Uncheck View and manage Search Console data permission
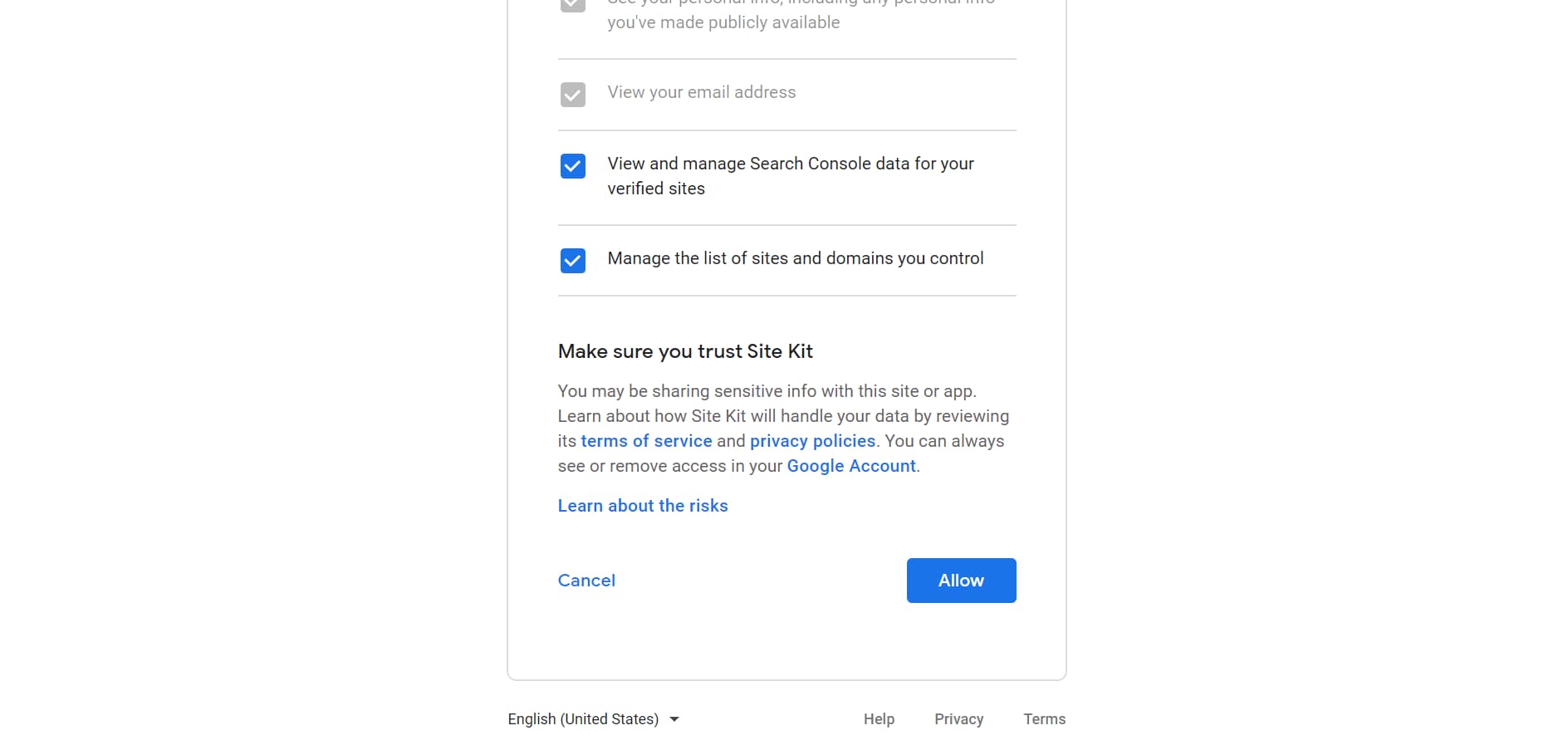 pyautogui.click(x=572, y=166)
